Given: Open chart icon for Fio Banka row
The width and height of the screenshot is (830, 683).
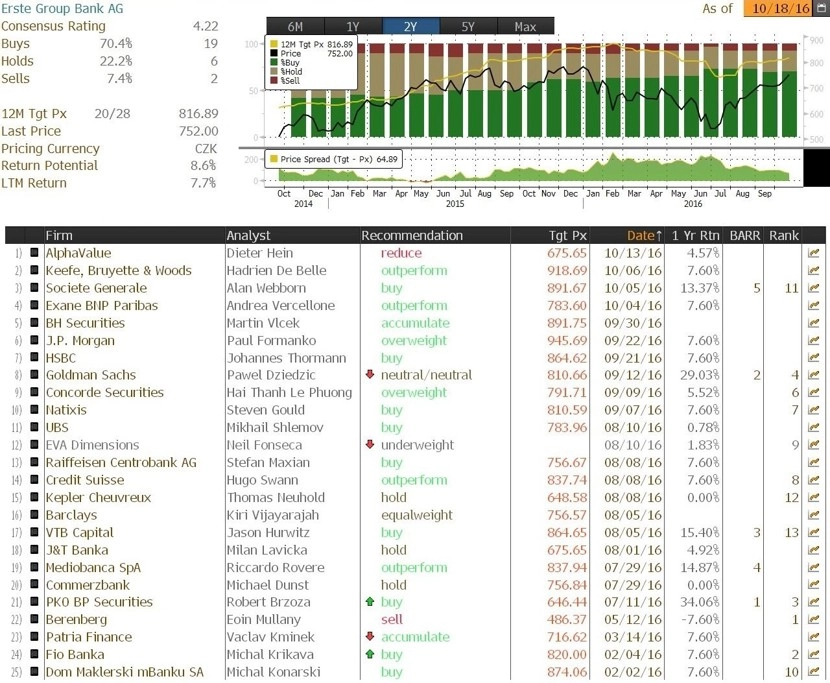Looking at the screenshot, I should [813, 654].
